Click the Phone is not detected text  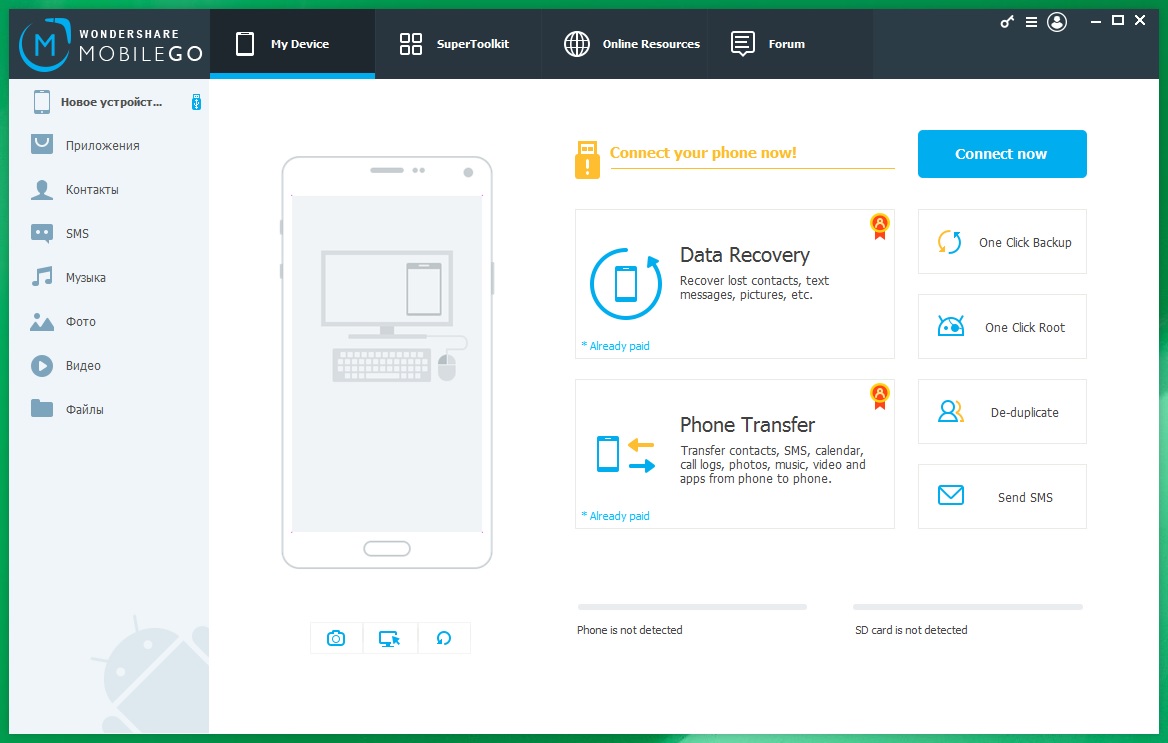[x=629, y=630]
